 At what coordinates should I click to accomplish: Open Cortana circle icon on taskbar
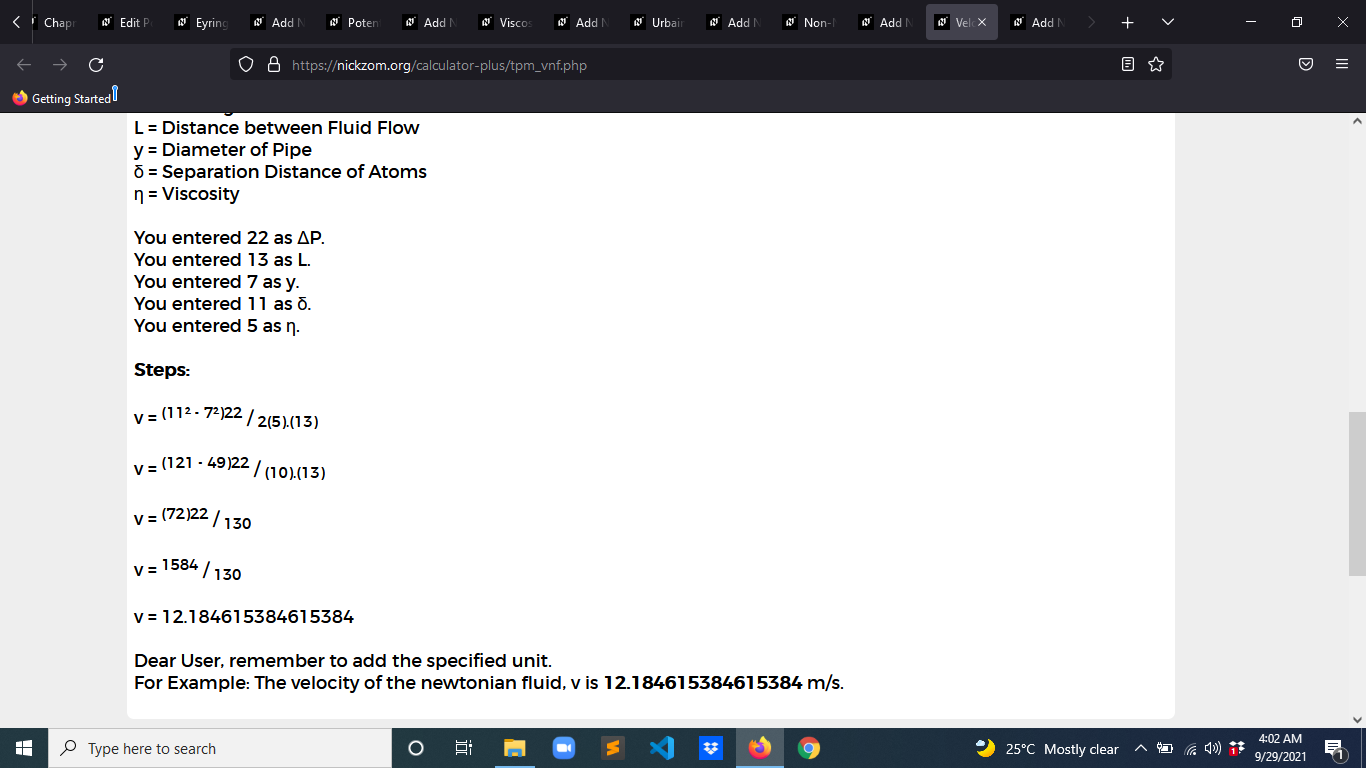coord(416,748)
